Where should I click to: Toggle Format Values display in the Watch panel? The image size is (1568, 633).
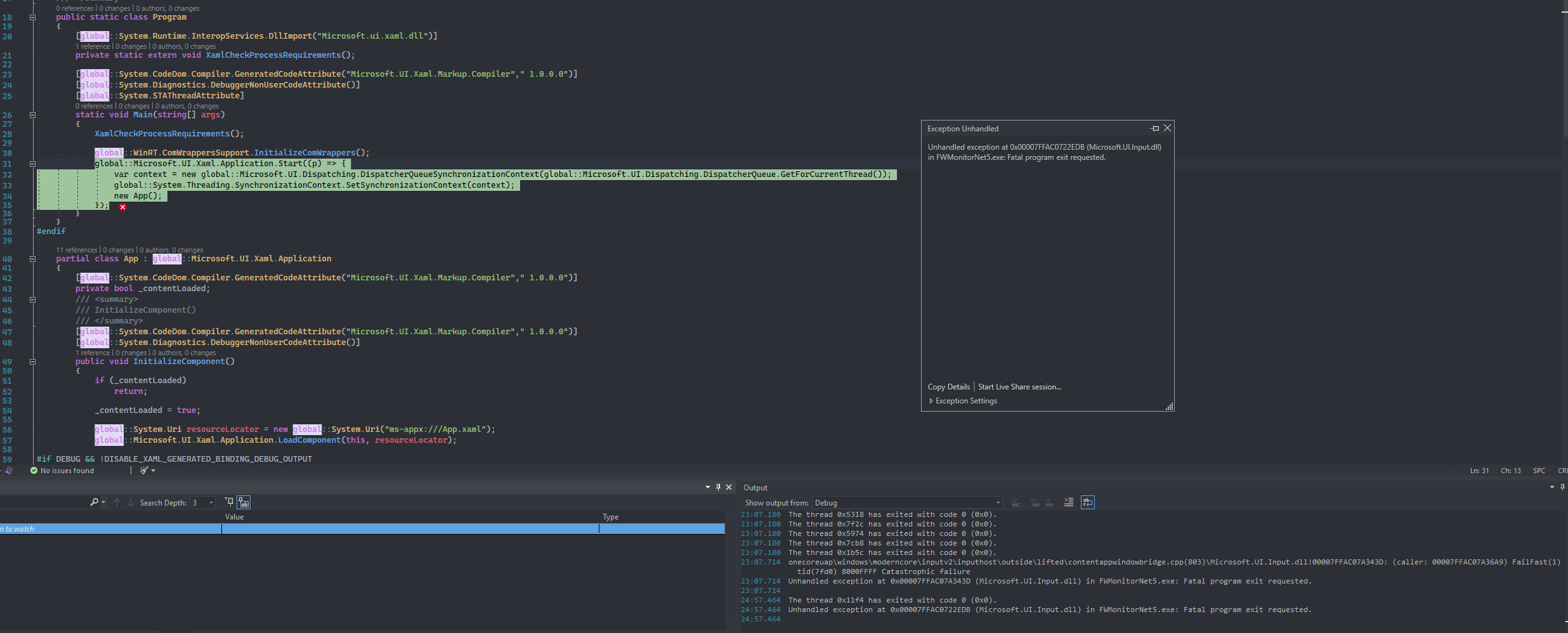[244, 502]
